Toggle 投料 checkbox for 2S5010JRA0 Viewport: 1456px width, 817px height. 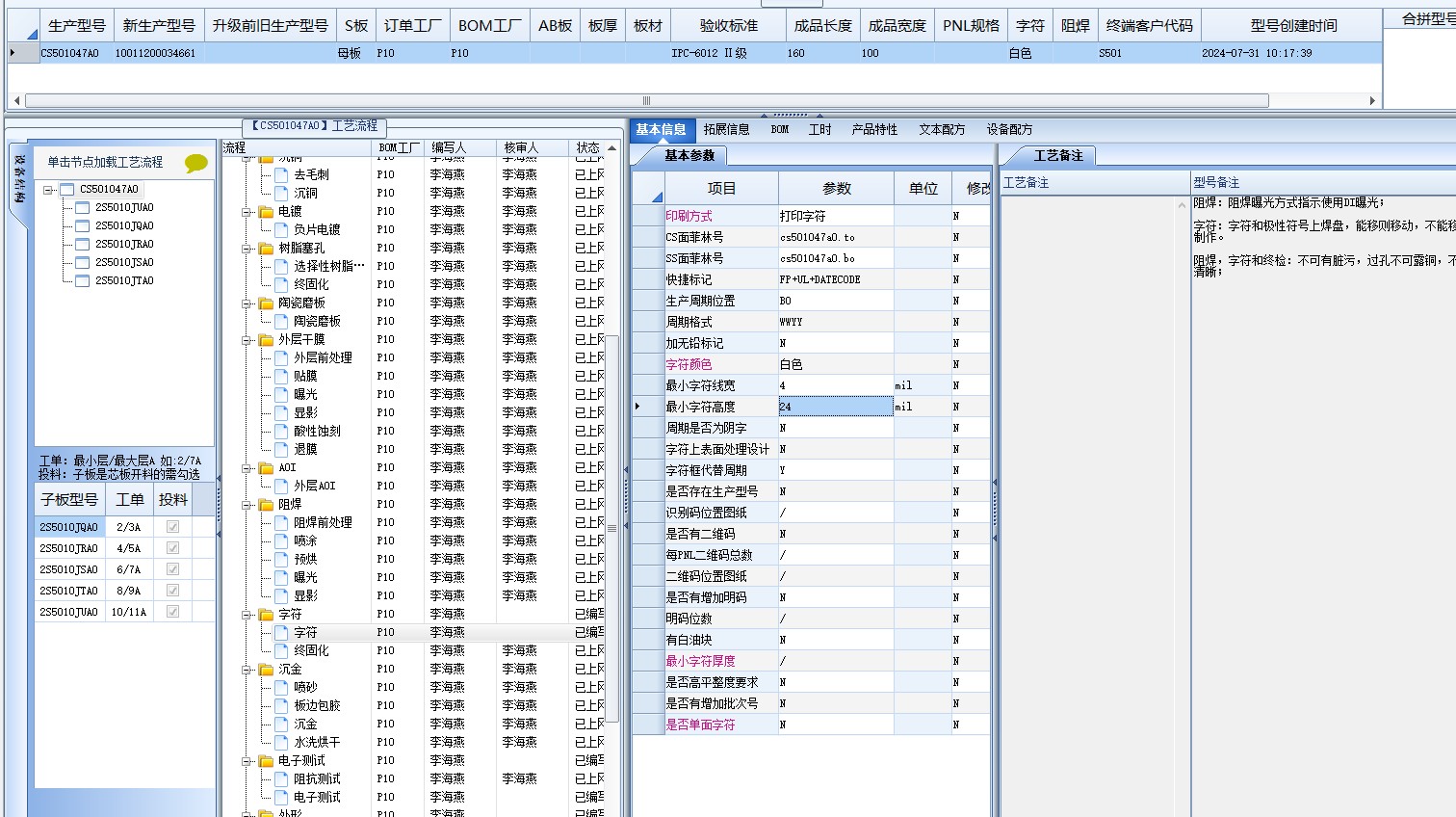pyautogui.click(x=173, y=548)
